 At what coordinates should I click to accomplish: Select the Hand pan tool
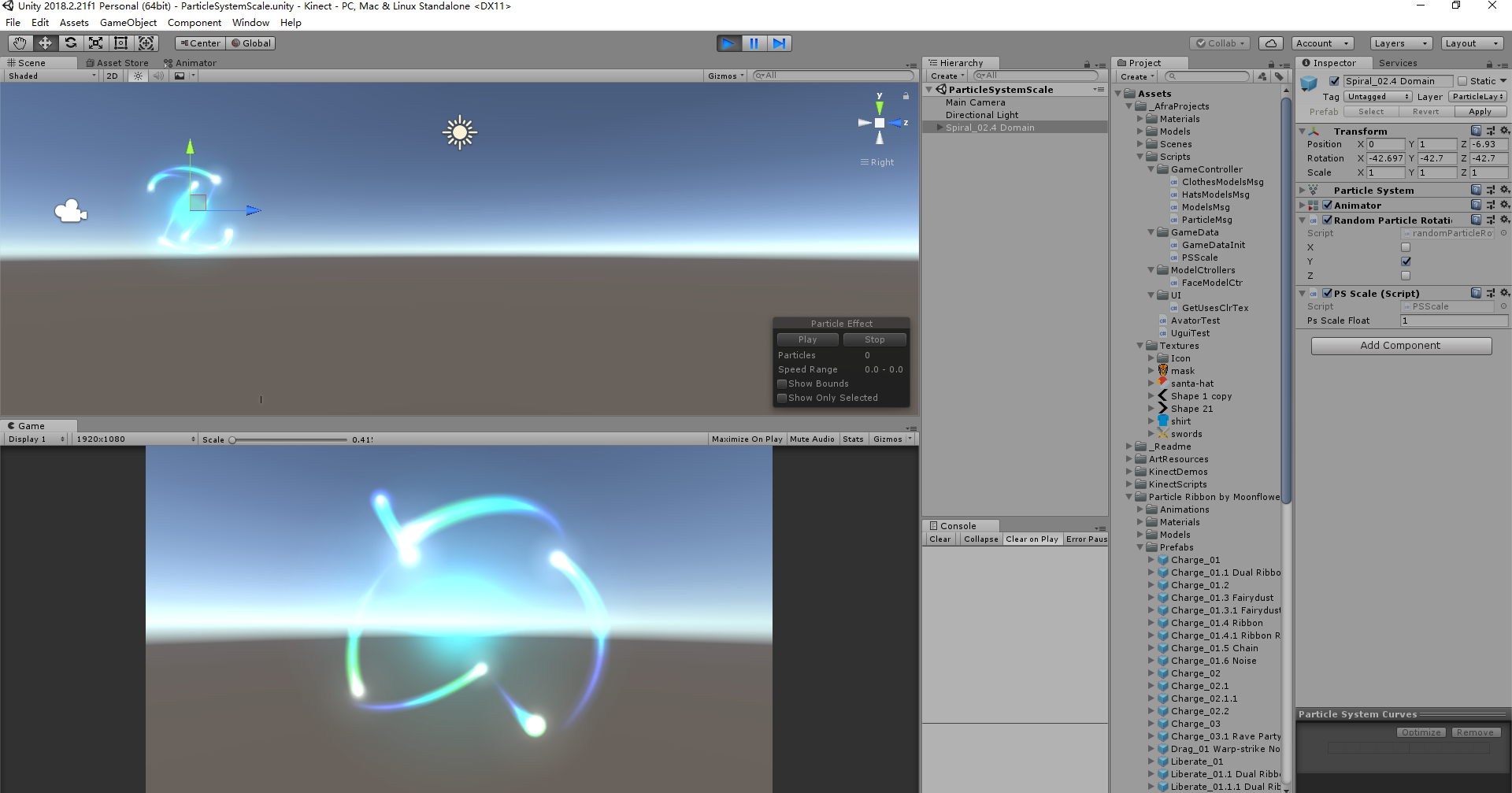[19, 43]
